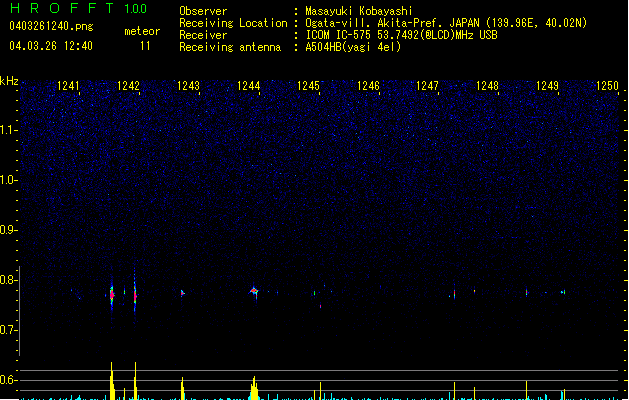Click the date stamp 04.03.26 12:40

(x=51, y=46)
